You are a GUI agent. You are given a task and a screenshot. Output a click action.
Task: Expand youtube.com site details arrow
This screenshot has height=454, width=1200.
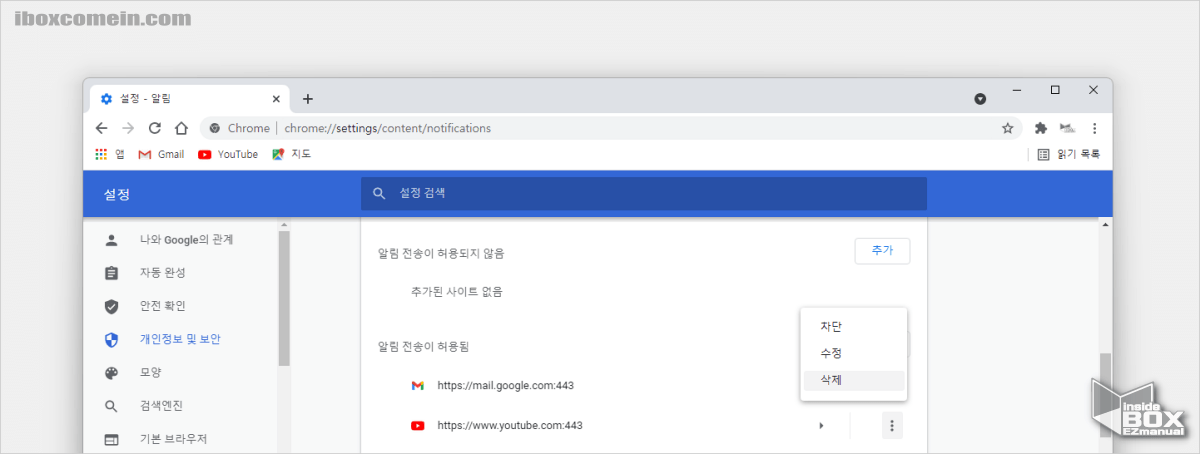(821, 425)
